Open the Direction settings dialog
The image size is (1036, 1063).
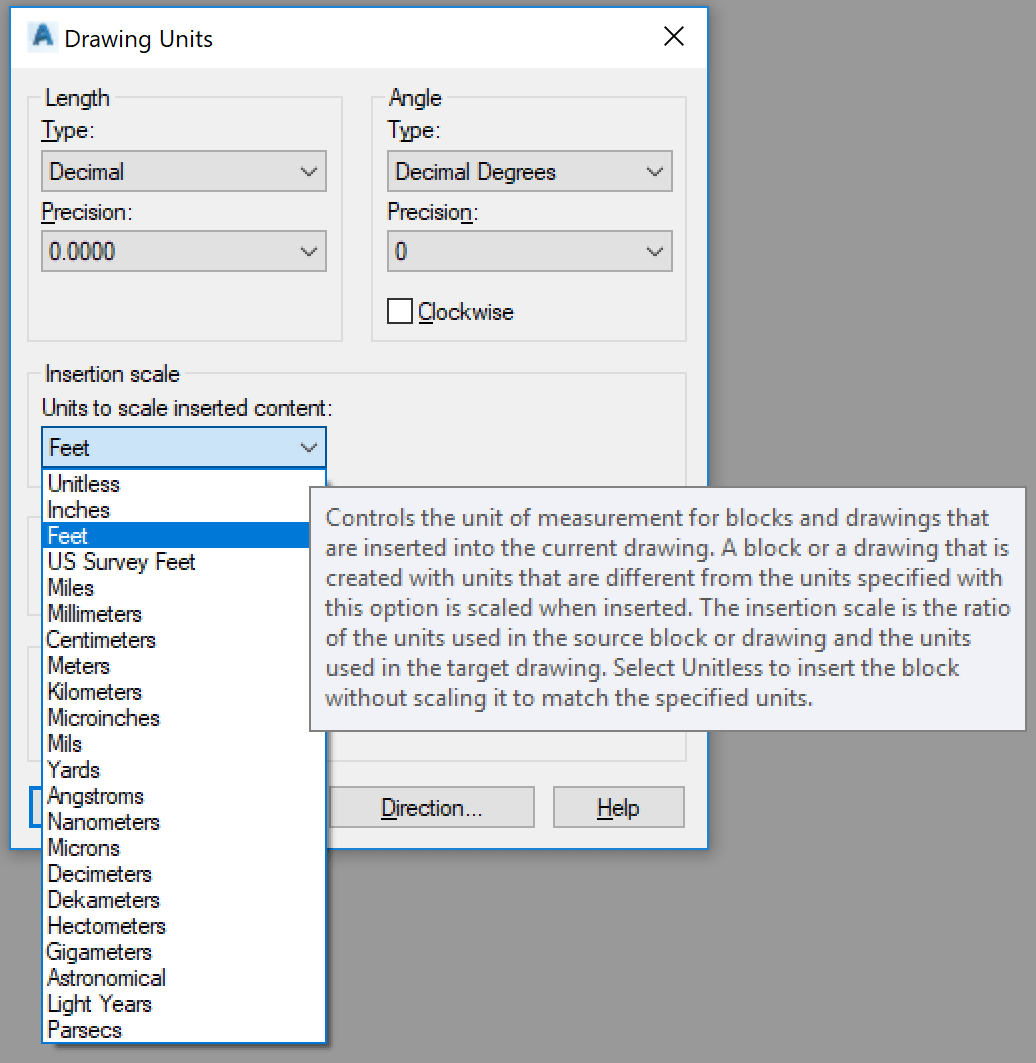(431, 807)
